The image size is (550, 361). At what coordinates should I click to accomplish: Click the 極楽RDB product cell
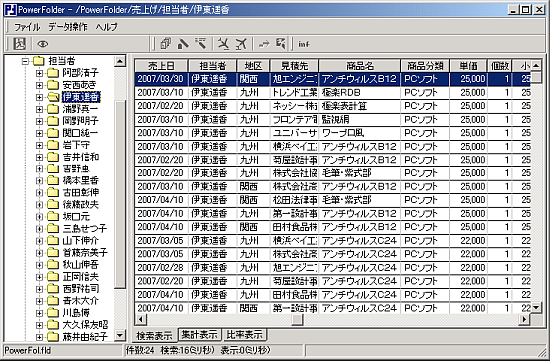(360, 93)
